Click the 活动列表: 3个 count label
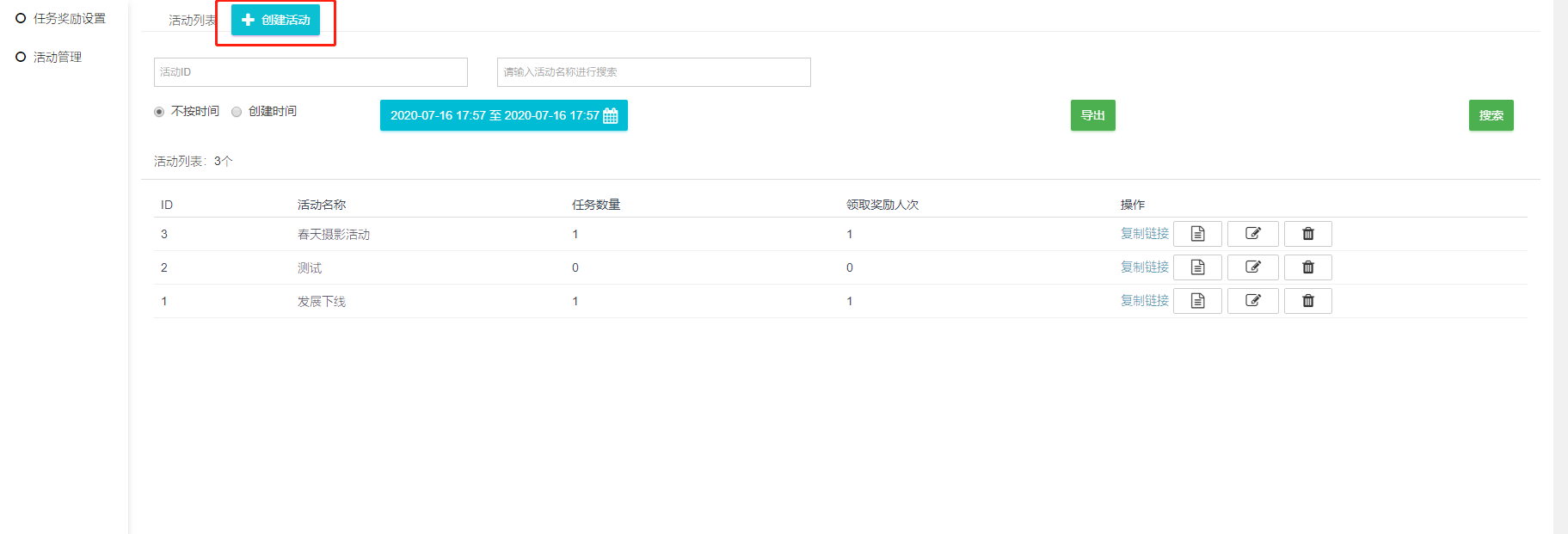The height and width of the screenshot is (534, 1568). click(194, 161)
